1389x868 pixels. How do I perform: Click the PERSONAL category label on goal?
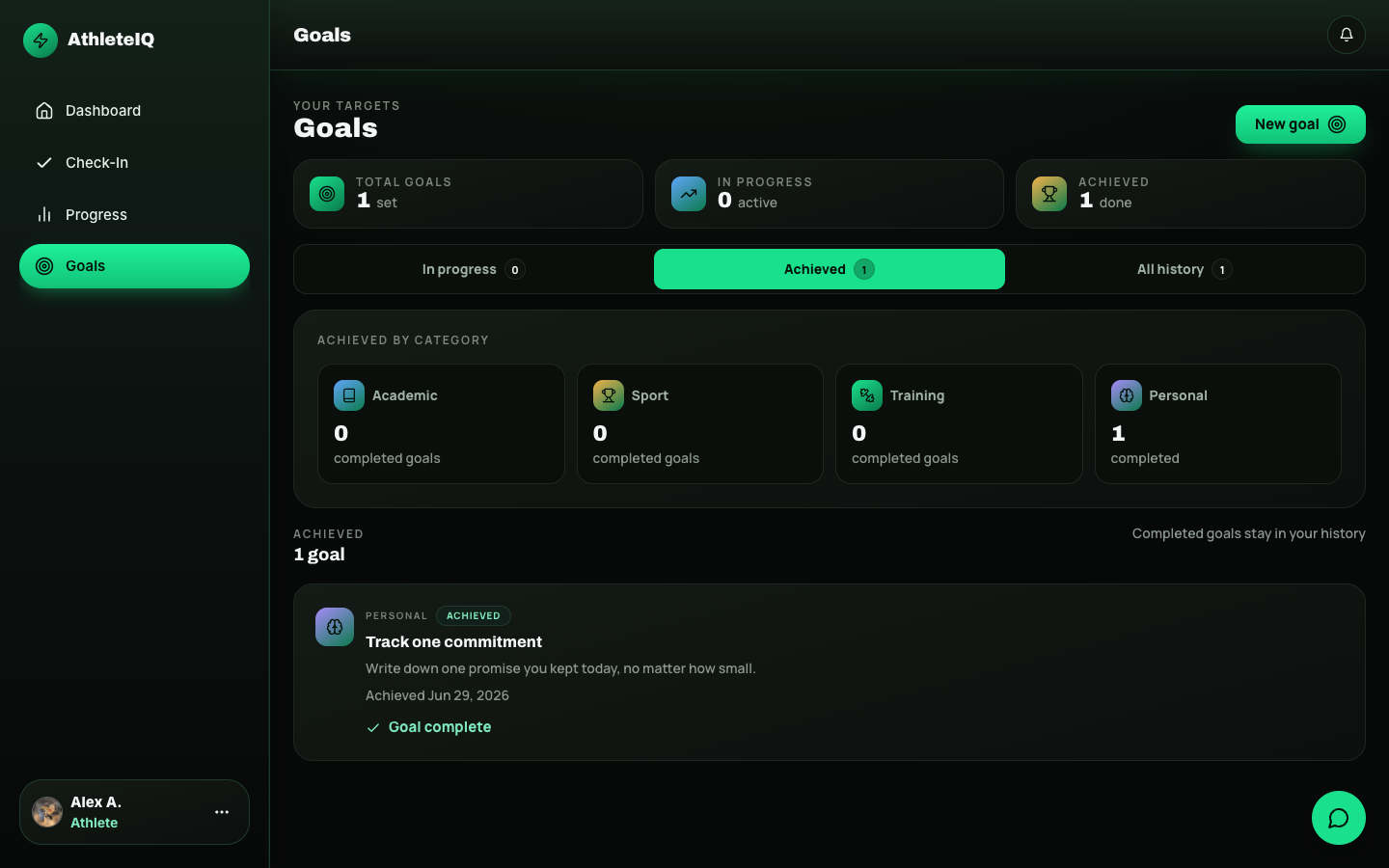pyautogui.click(x=396, y=616)
